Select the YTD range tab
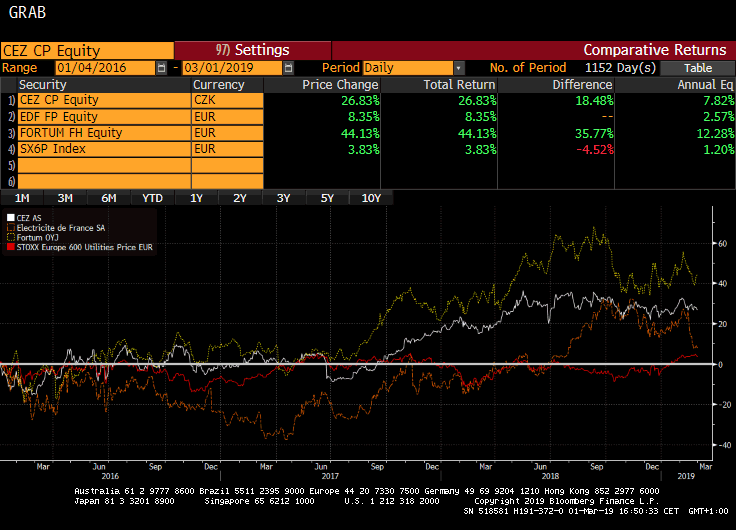This screenshot has width=736, height=530. coord(153,198)
